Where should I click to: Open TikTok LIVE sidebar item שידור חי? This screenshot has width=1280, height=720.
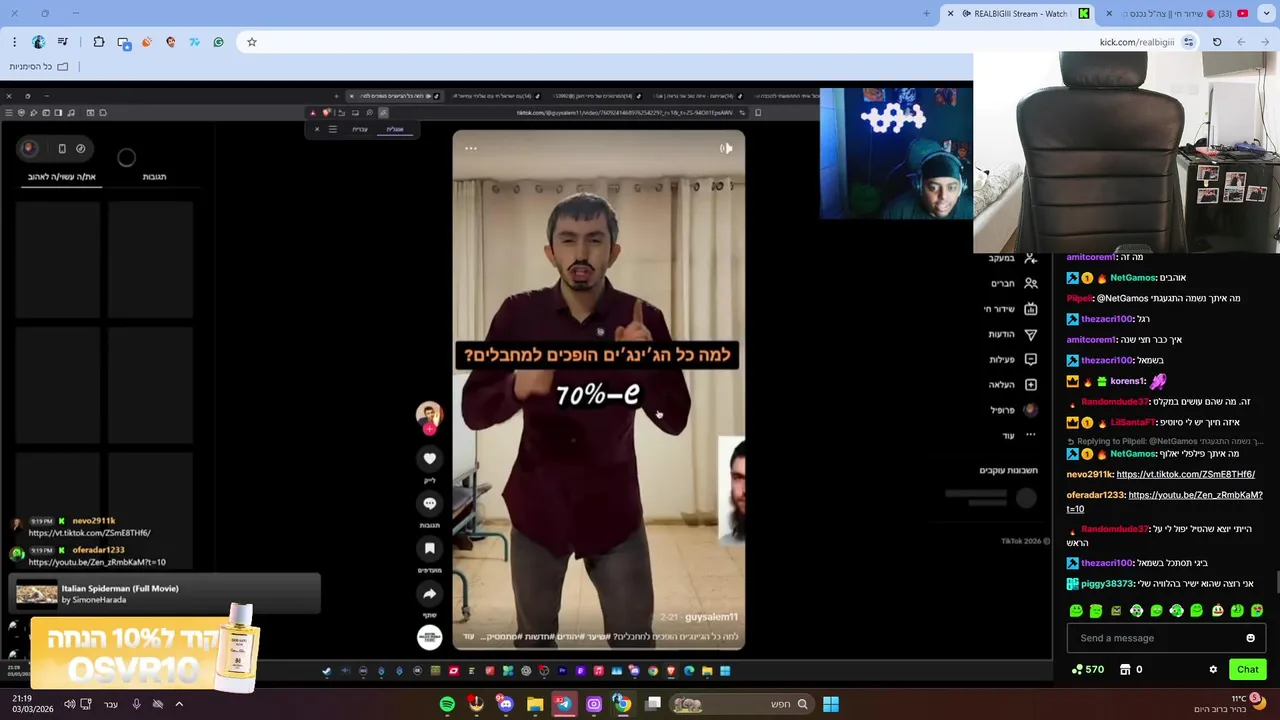[x=1010, y=309]
